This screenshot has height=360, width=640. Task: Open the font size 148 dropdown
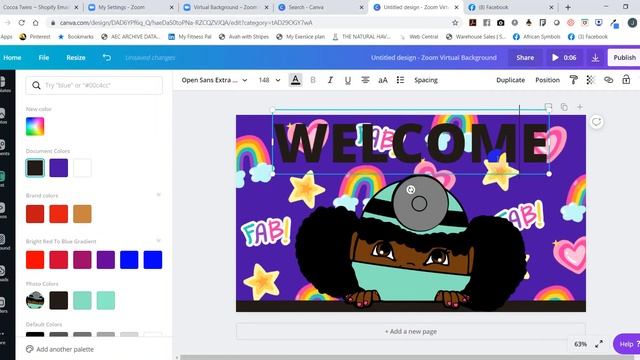[x=269, y=80]
